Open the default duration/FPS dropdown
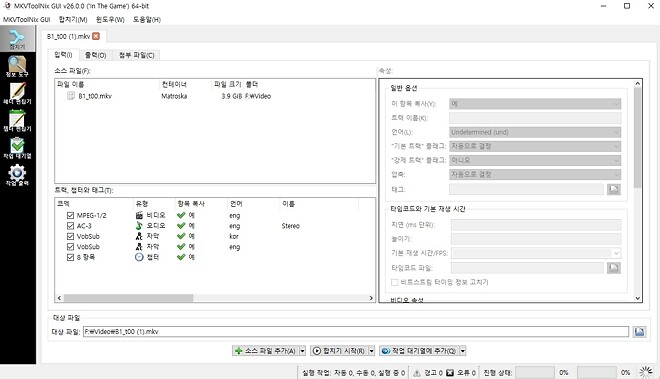The width and height of the screenshot is (660, 379). pos(536,253)
